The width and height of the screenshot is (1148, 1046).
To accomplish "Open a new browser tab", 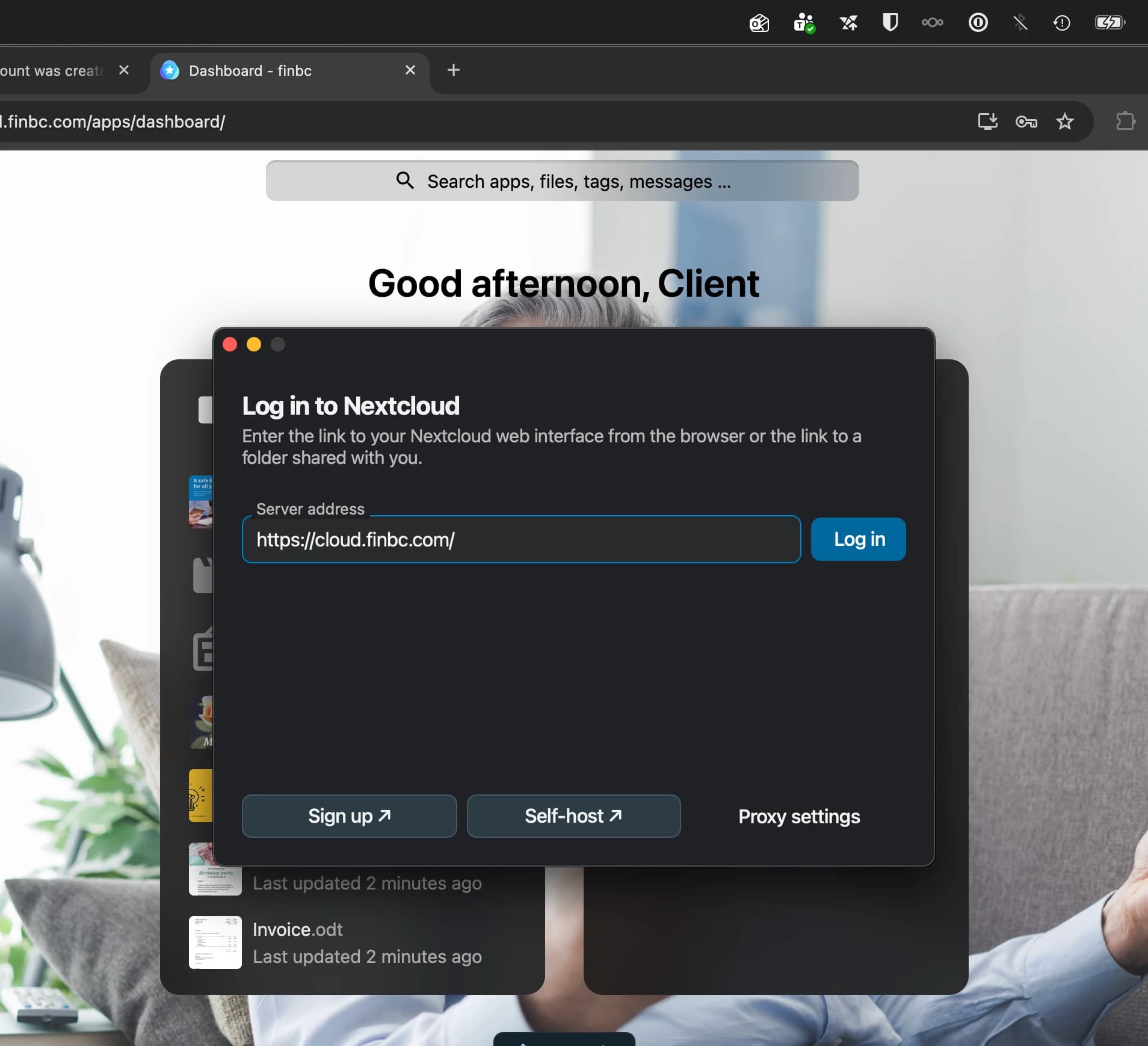I will (x=454, y=70).
